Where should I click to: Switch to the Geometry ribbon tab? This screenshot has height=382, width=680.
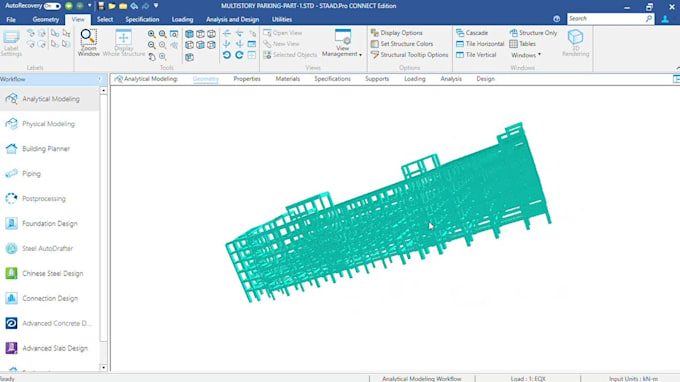[46, 20]
